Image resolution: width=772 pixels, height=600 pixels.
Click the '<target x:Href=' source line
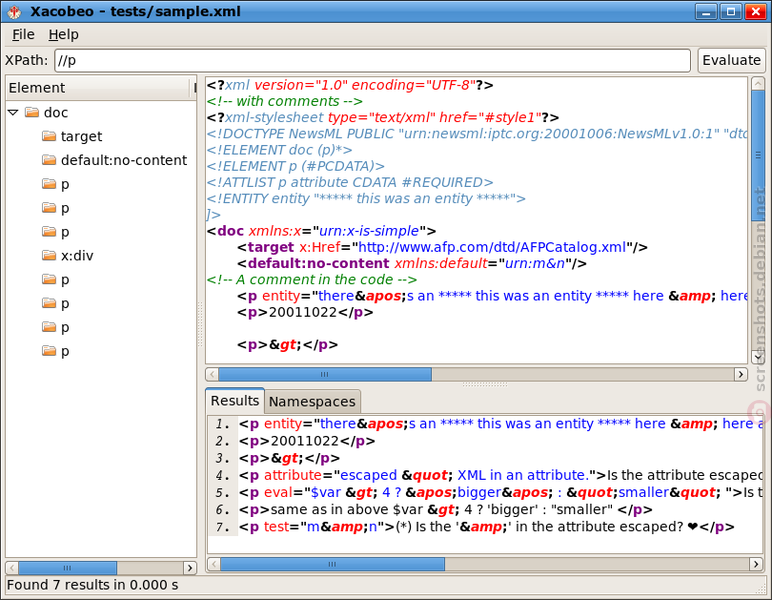point(442,248)
